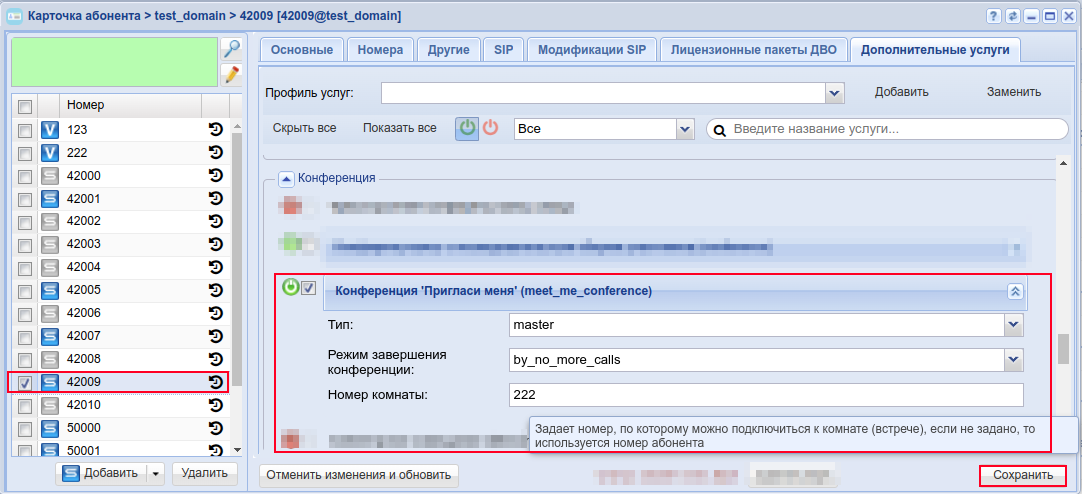Click the green subscriber filter area
The image size is (1082, 494).
coord(115,62)
